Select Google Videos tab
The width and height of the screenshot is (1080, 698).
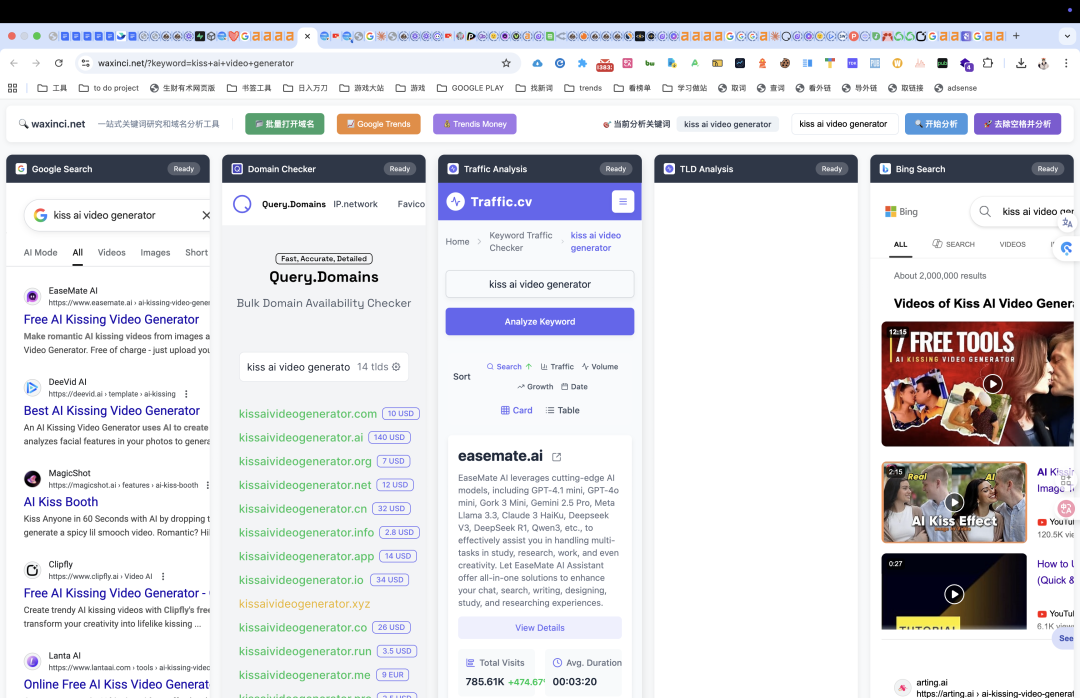[x=112, y=252]
